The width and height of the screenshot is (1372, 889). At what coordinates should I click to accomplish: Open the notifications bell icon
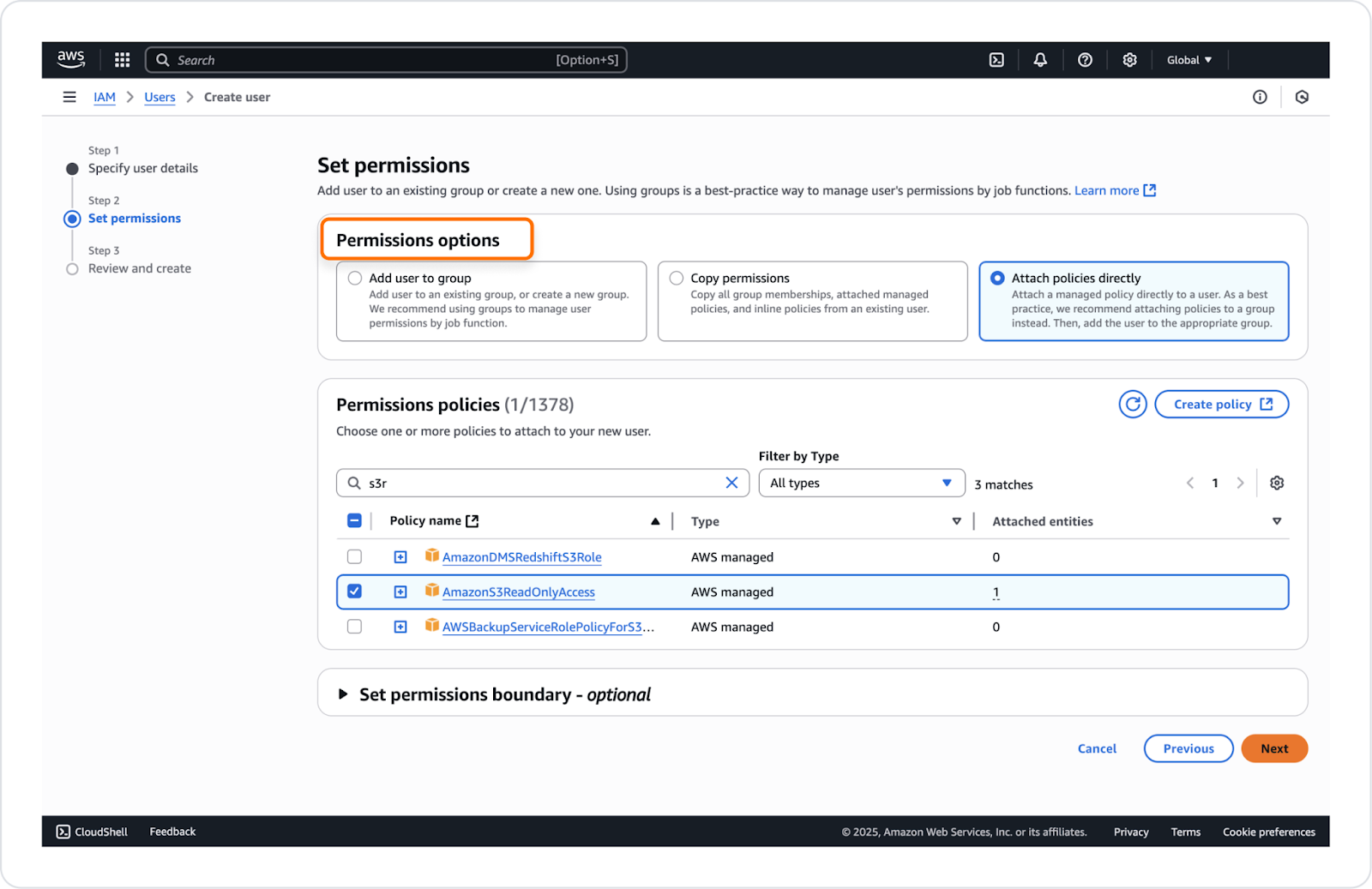(x=1040, y=60)
